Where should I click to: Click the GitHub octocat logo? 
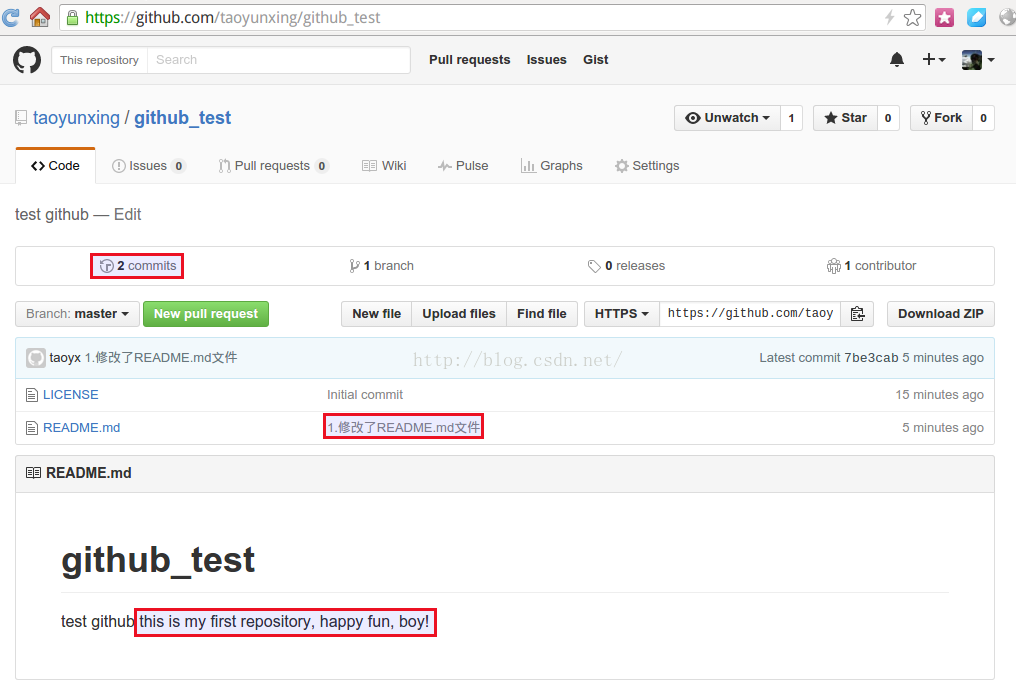[27, 60]
